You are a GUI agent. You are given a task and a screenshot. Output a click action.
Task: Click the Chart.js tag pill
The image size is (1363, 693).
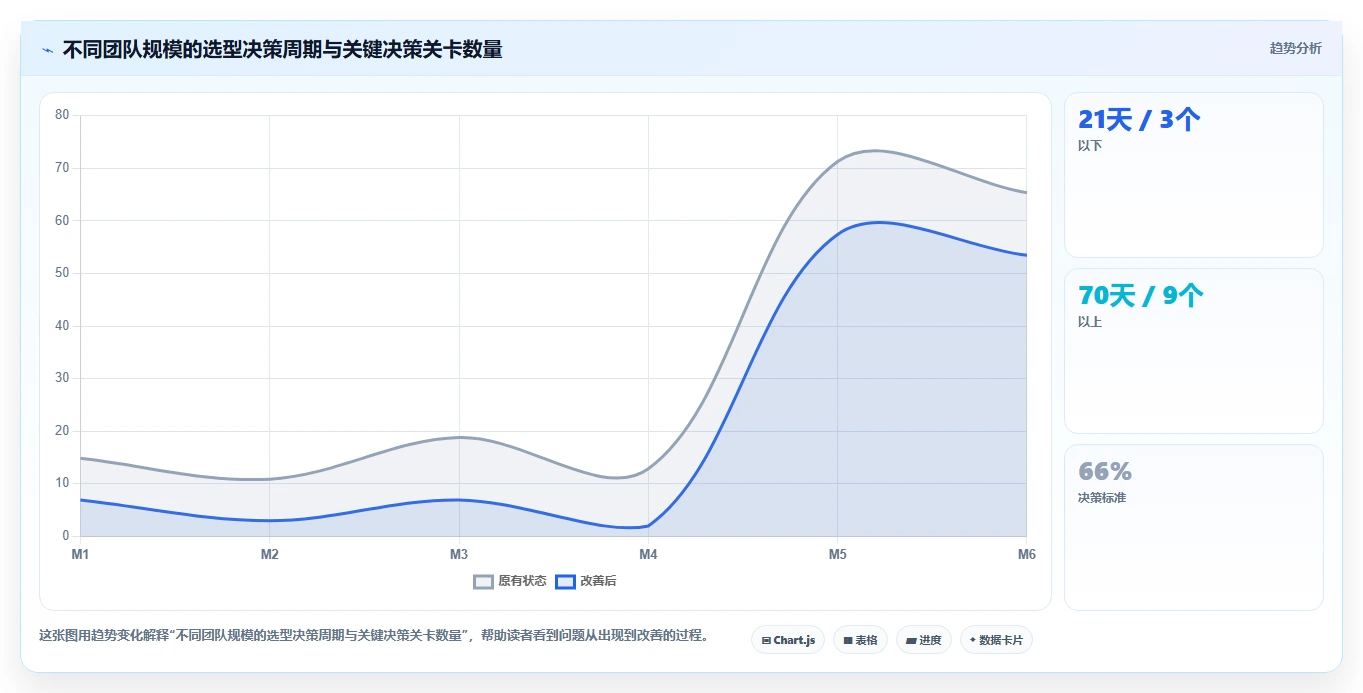point(788,640)
